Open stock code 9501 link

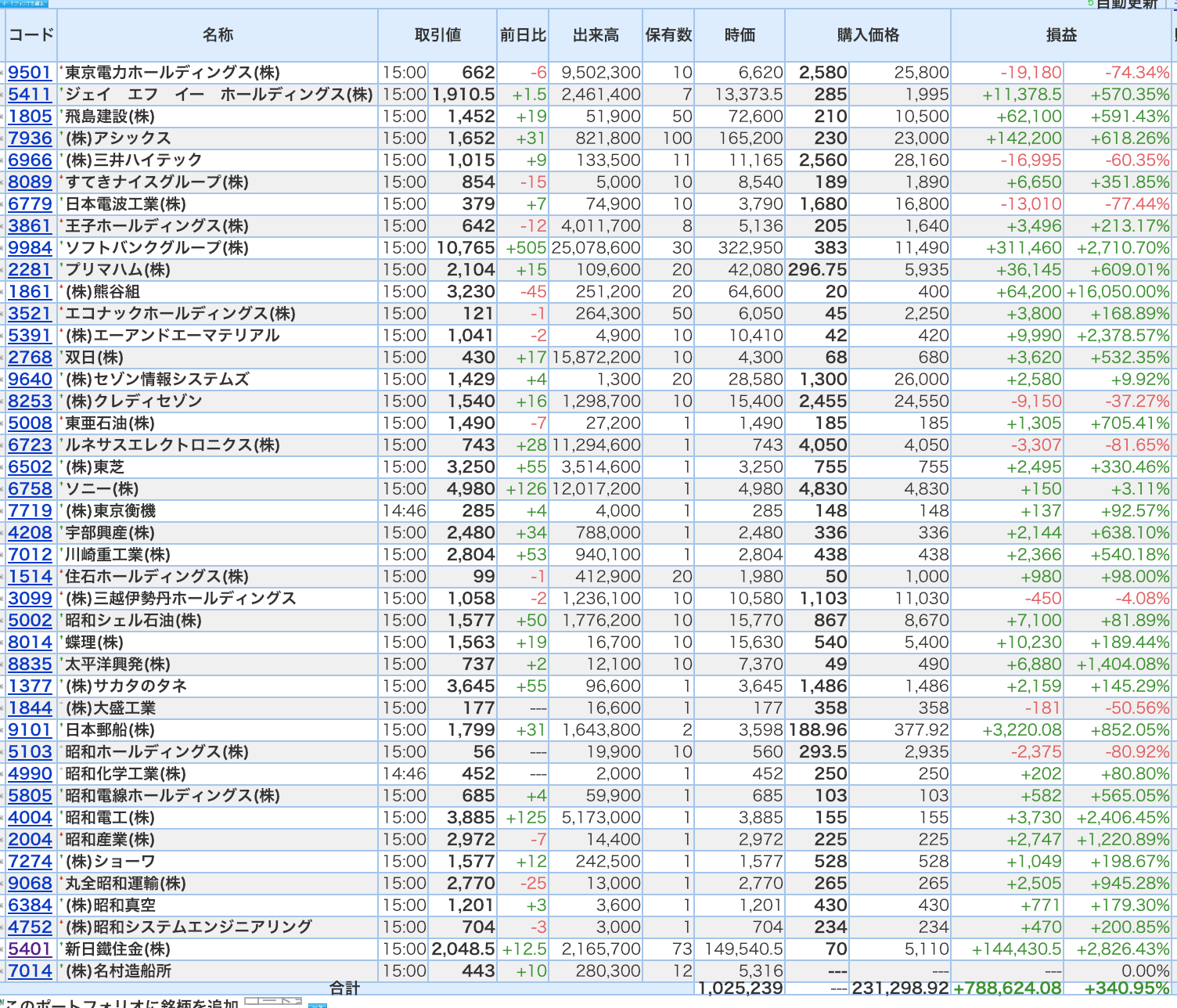pyautogui.click(x=30, y=73)
